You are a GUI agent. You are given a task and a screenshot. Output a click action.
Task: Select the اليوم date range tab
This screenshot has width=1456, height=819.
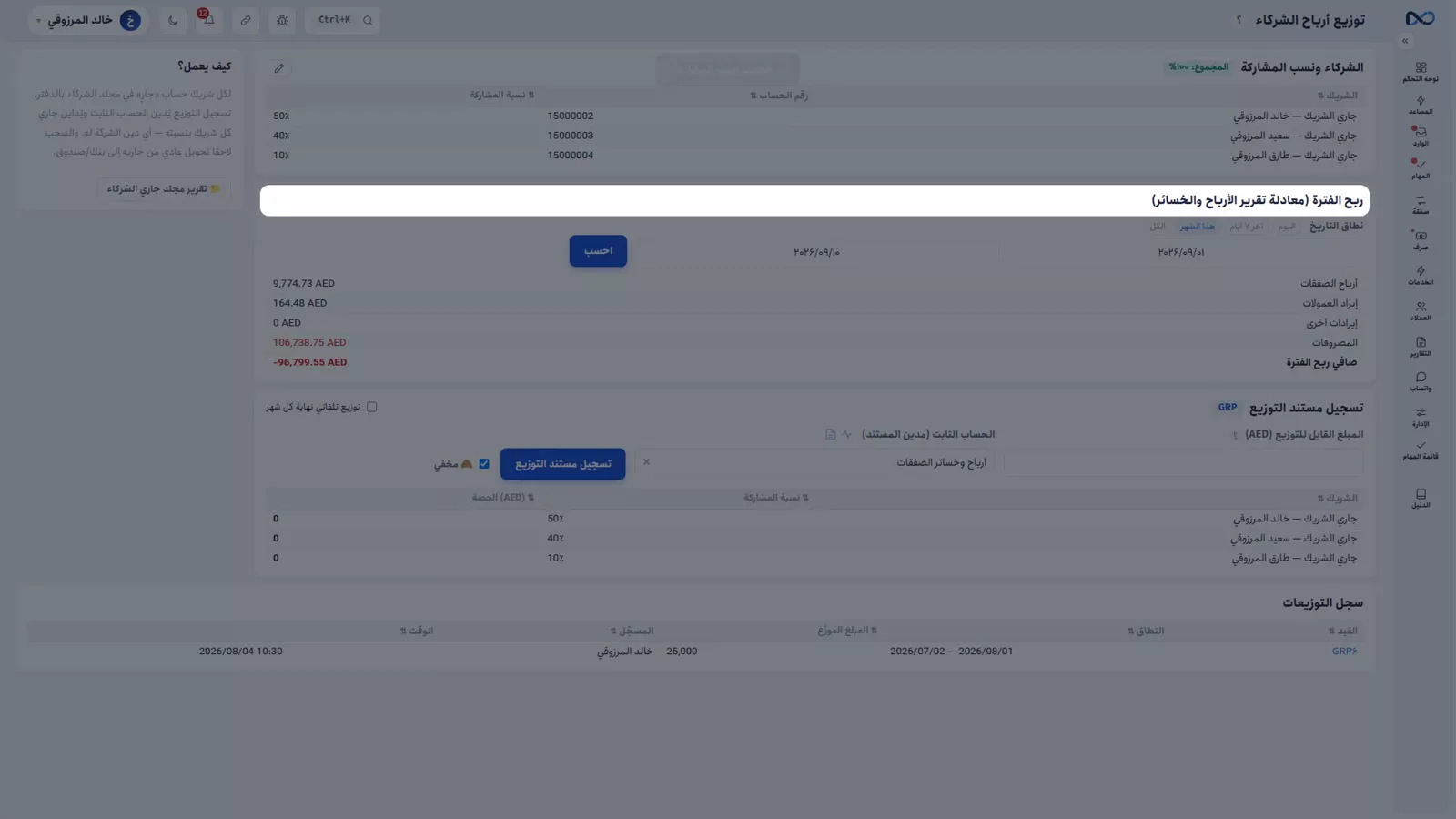click(1286, 227)
